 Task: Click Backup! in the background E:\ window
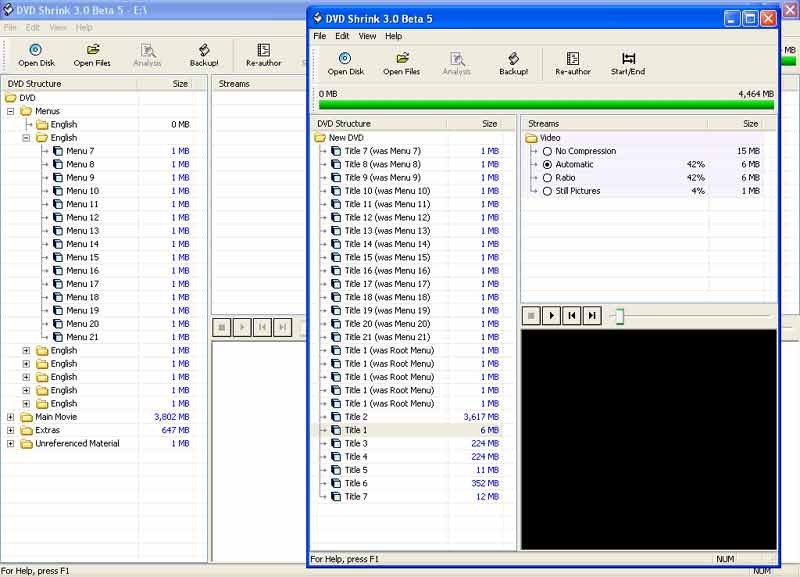coord(204,55)
